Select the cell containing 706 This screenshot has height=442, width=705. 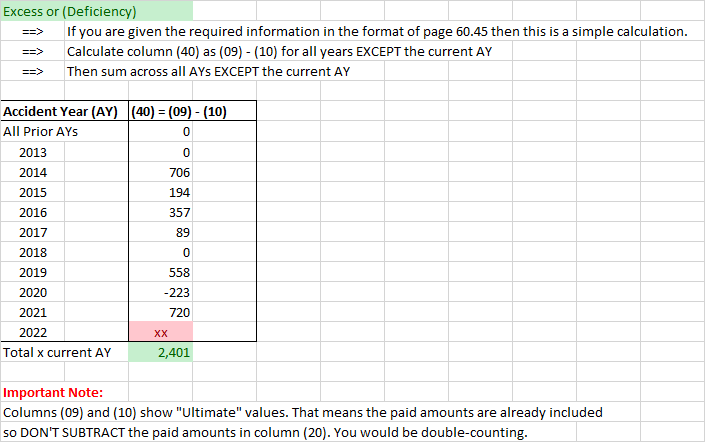[178, 171]
